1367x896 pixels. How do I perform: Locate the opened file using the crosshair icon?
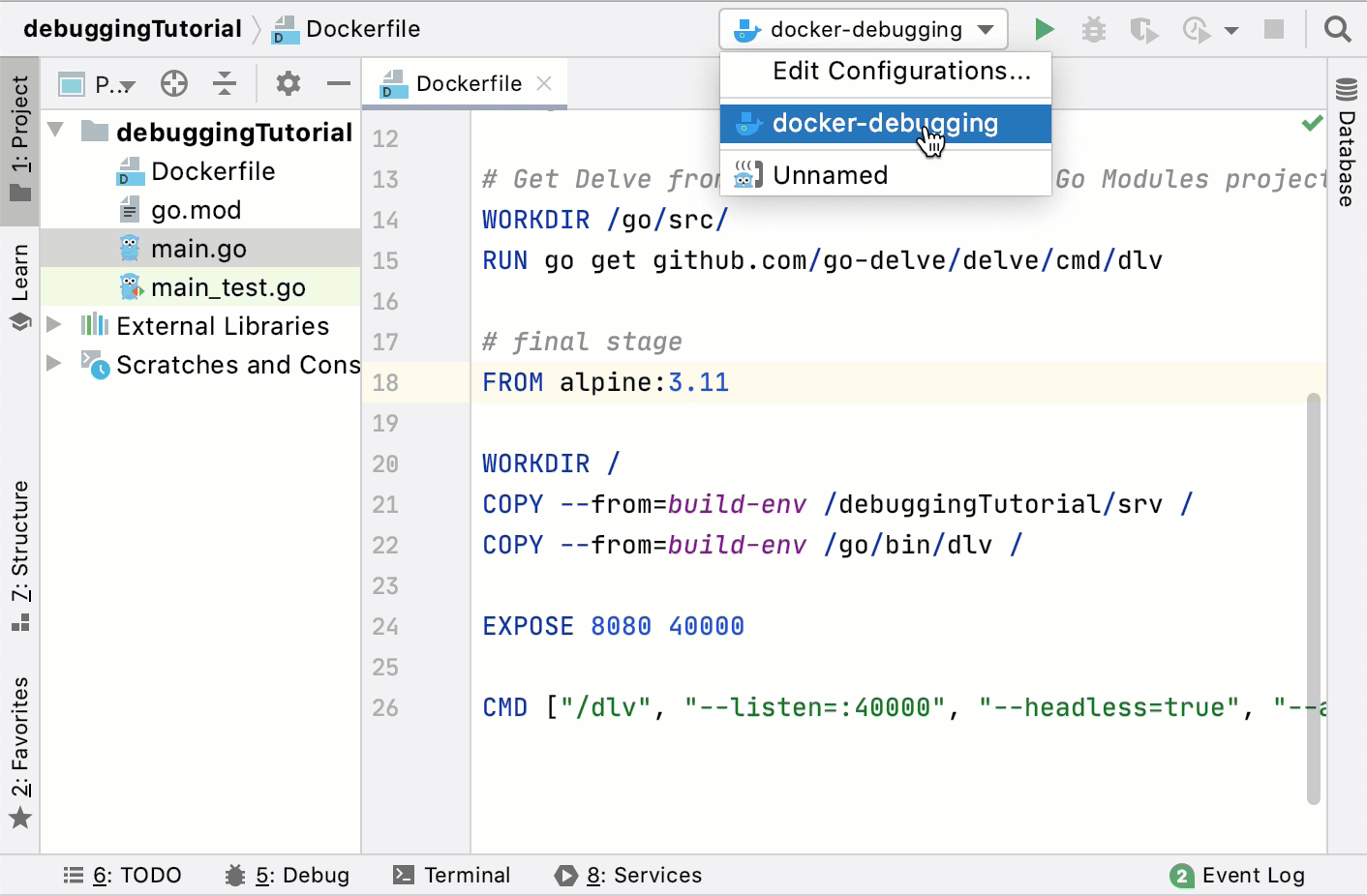coord(173,84)
